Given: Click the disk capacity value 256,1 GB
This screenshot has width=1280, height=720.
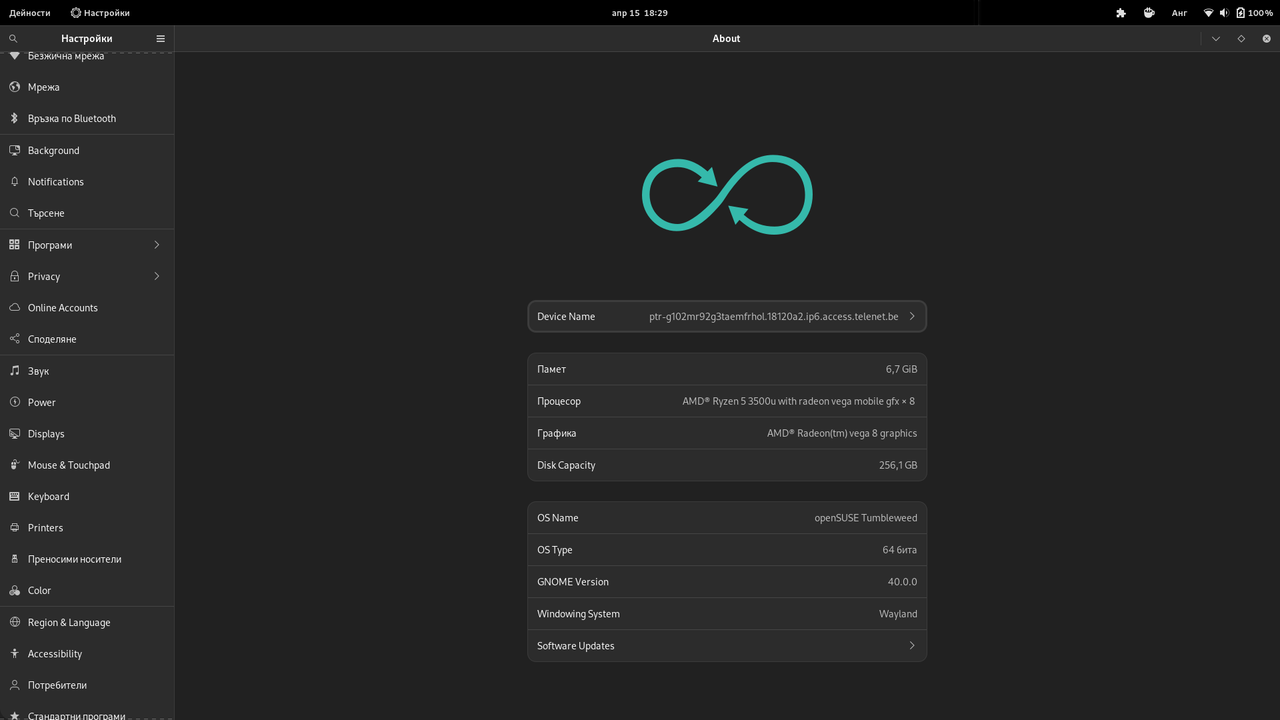Looking at the screenshot, I should pos(898,465).
